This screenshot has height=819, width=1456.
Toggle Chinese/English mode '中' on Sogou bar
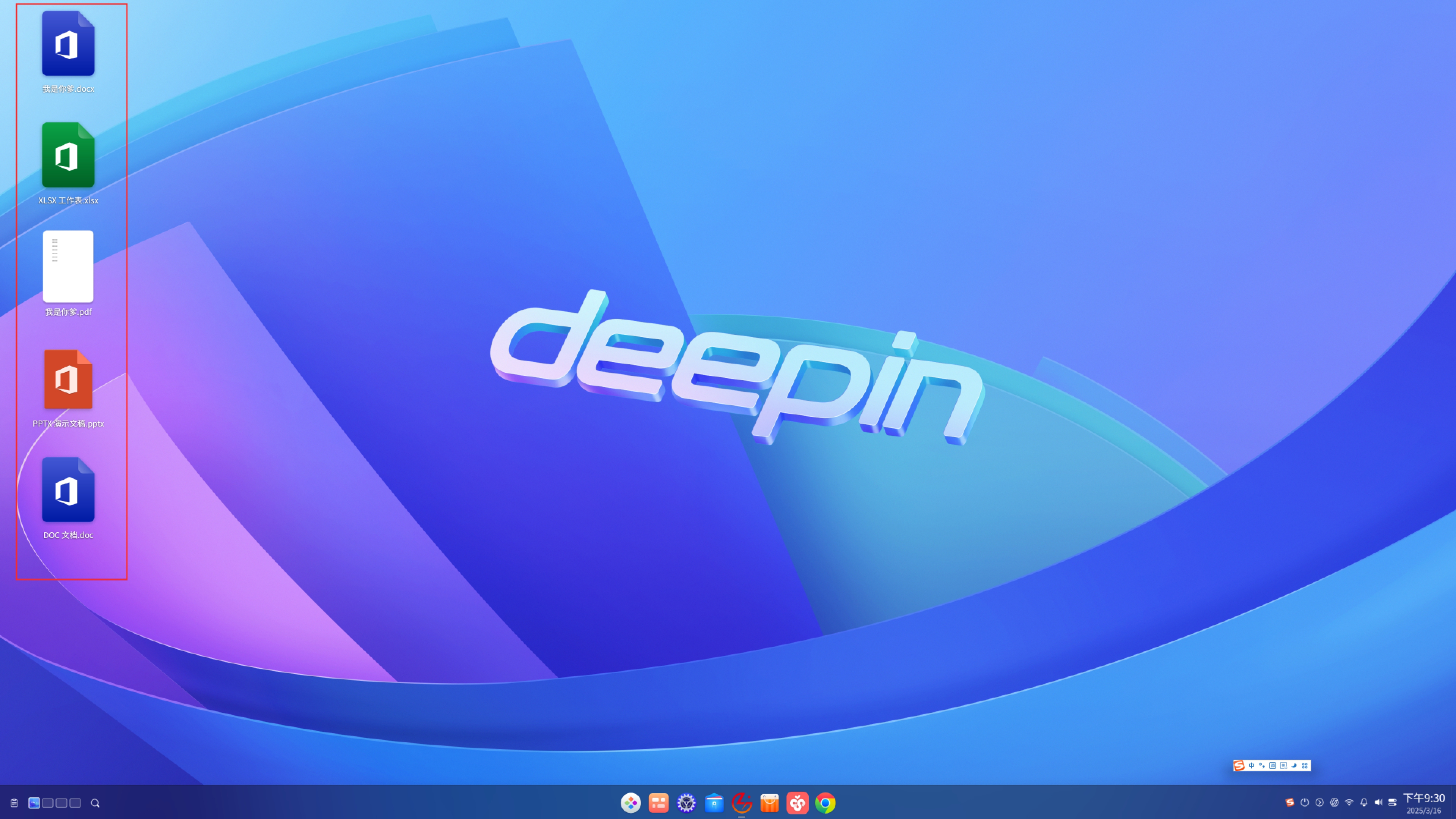pos(1252,765)
